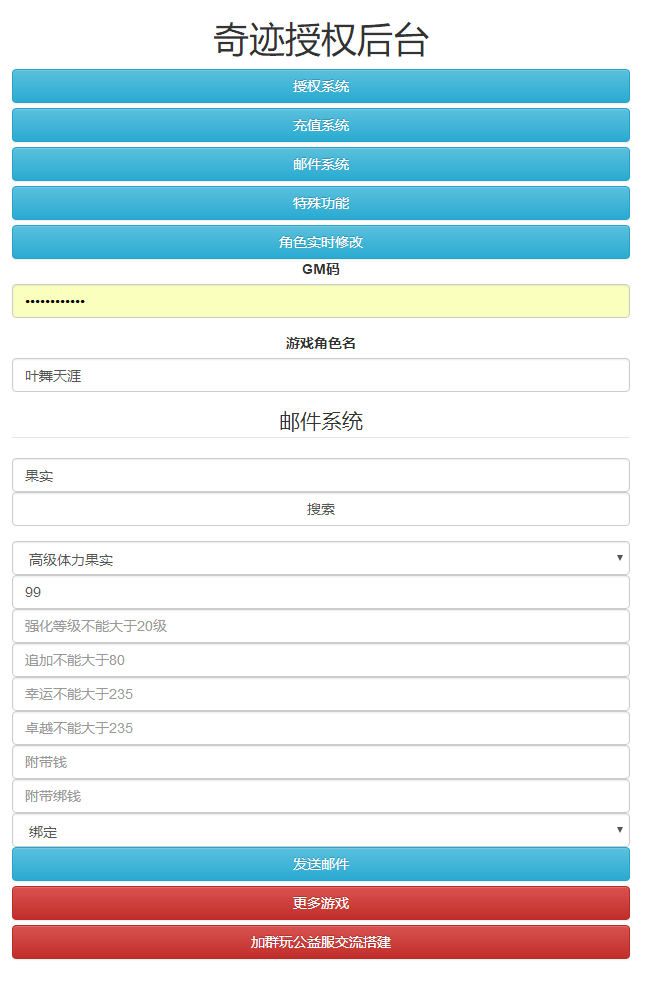Open the 充值系统 section
The height and width of the screenshot is (992, 645).
321,125
